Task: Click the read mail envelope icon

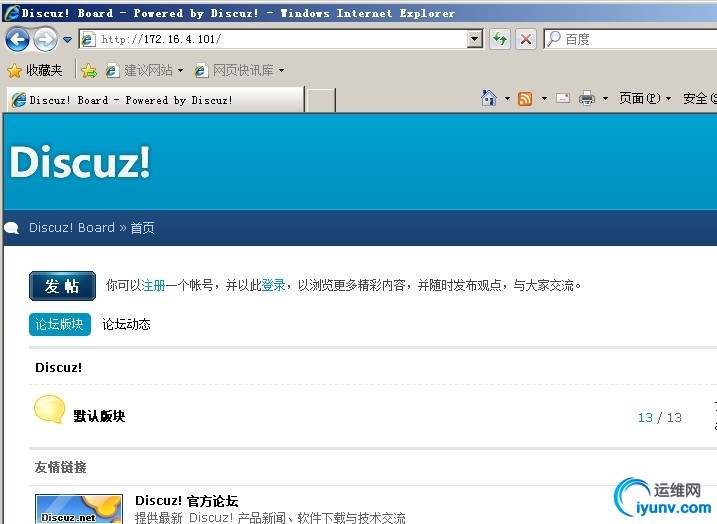Action: (x=563, y=98)
